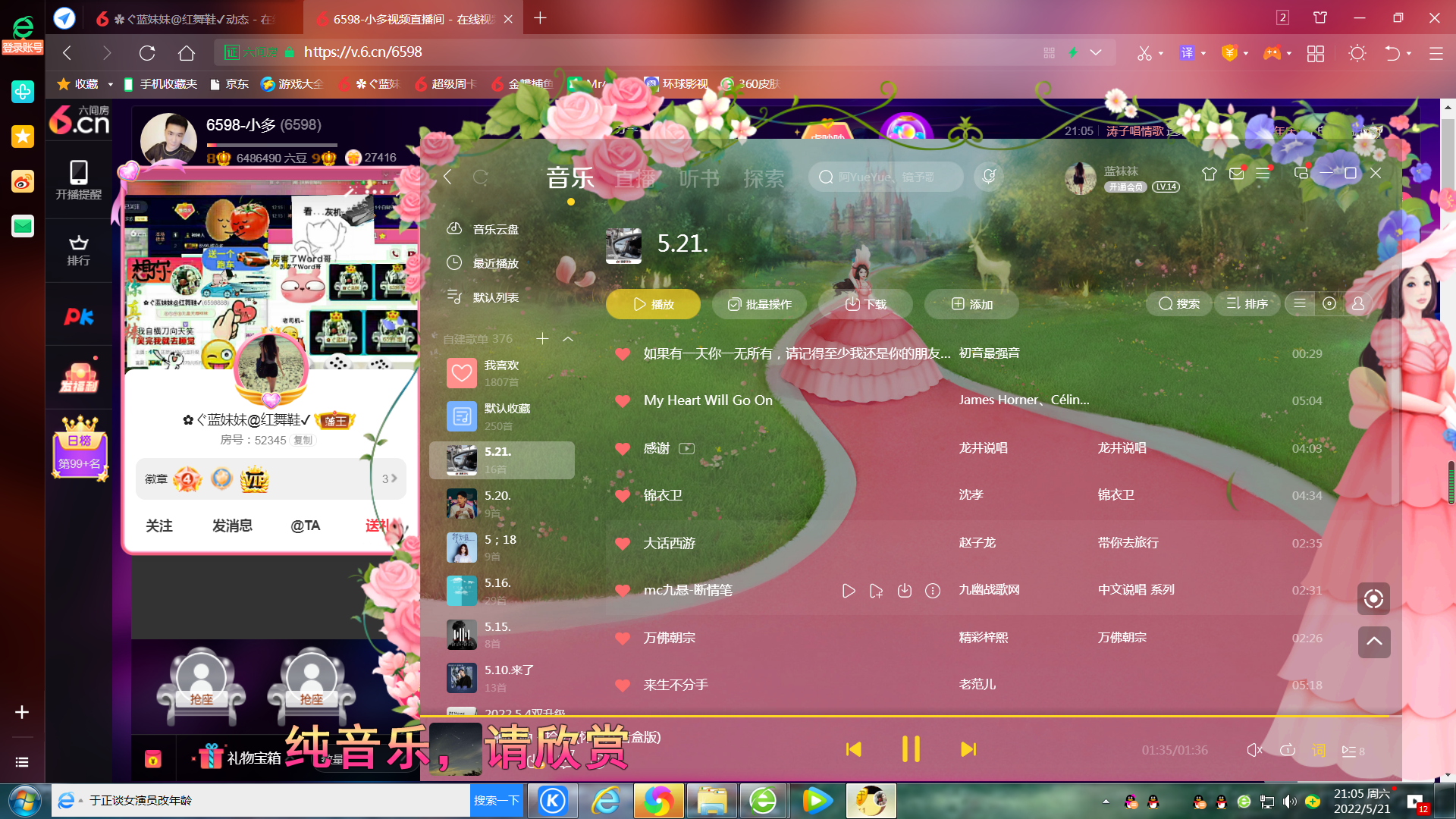This screenshot has height=819, width=1456.
Task: Unlike the song 锦衣卫
Action: [x=623, y=496]
